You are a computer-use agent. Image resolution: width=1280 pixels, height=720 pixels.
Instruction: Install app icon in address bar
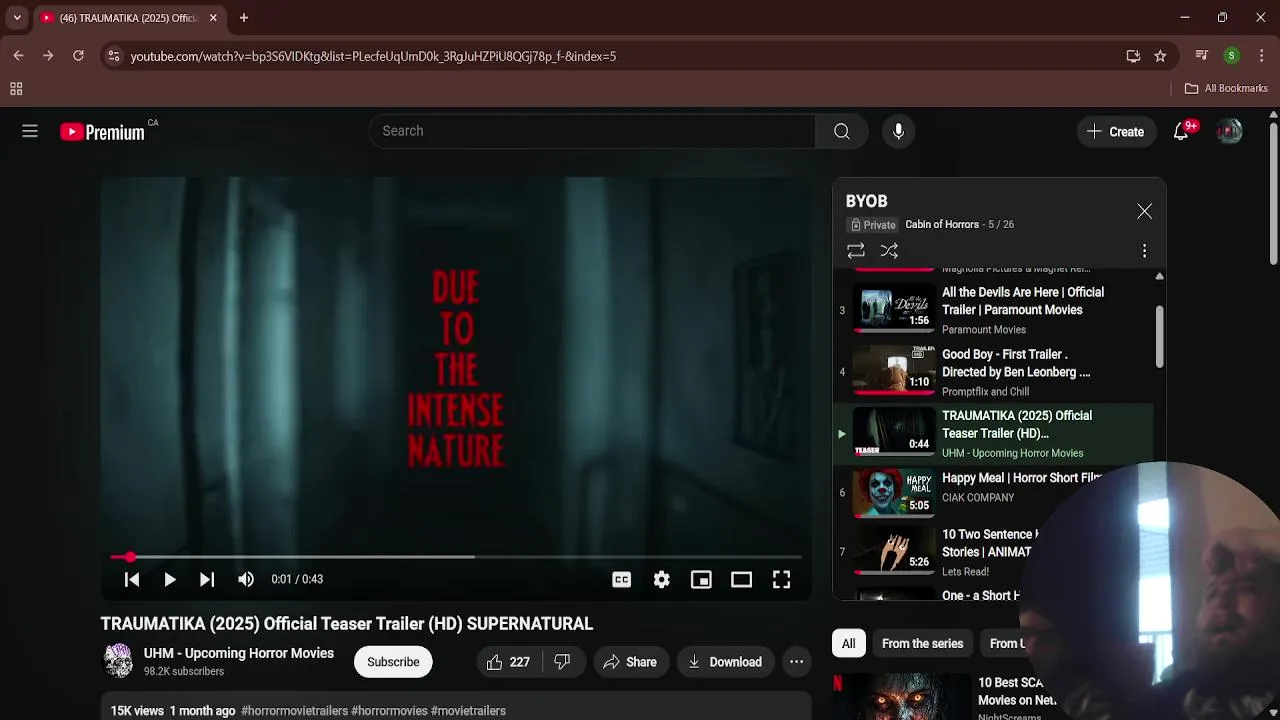tap(1133, 56)
